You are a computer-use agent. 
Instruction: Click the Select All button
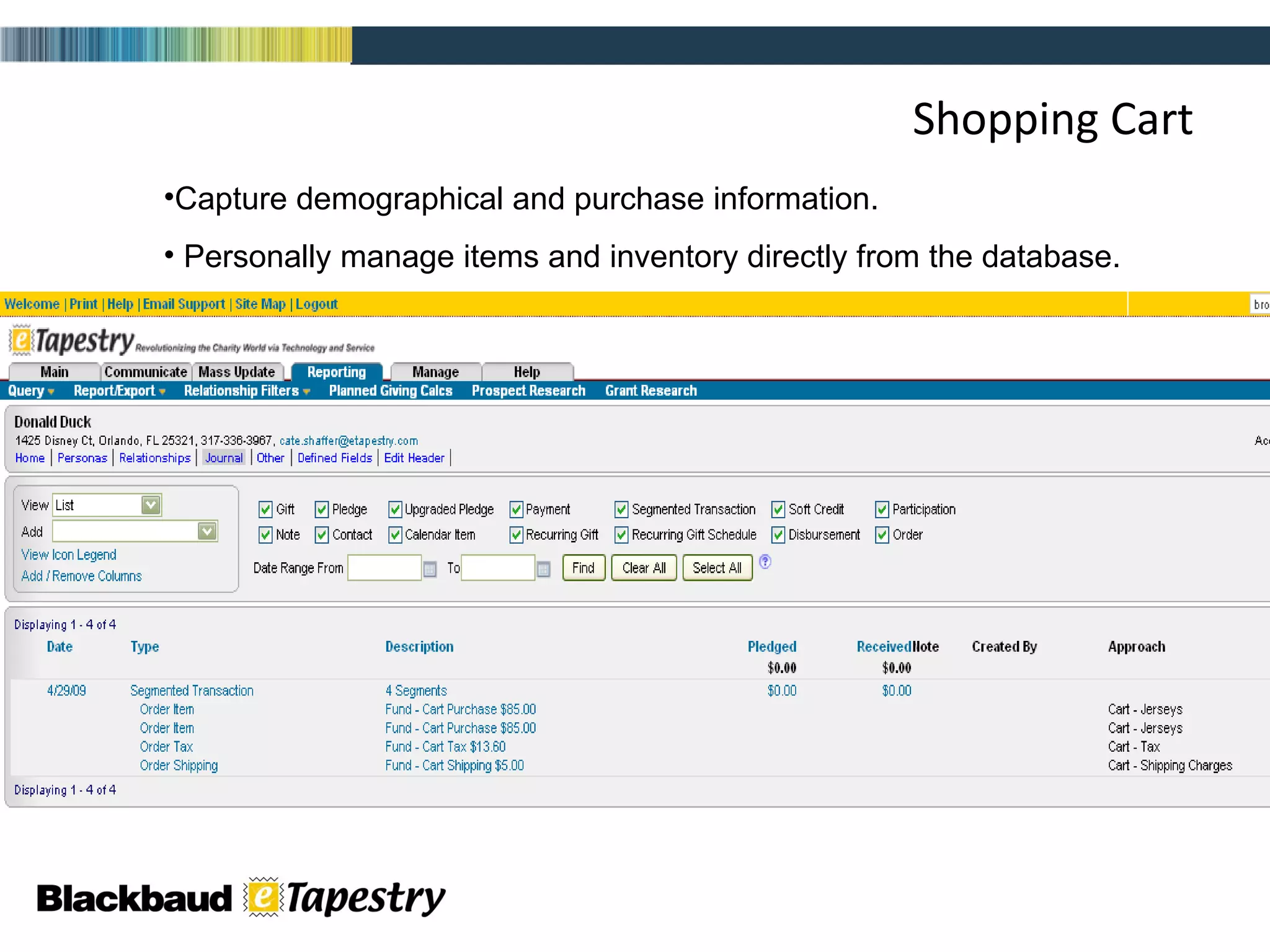coord(717,568)
